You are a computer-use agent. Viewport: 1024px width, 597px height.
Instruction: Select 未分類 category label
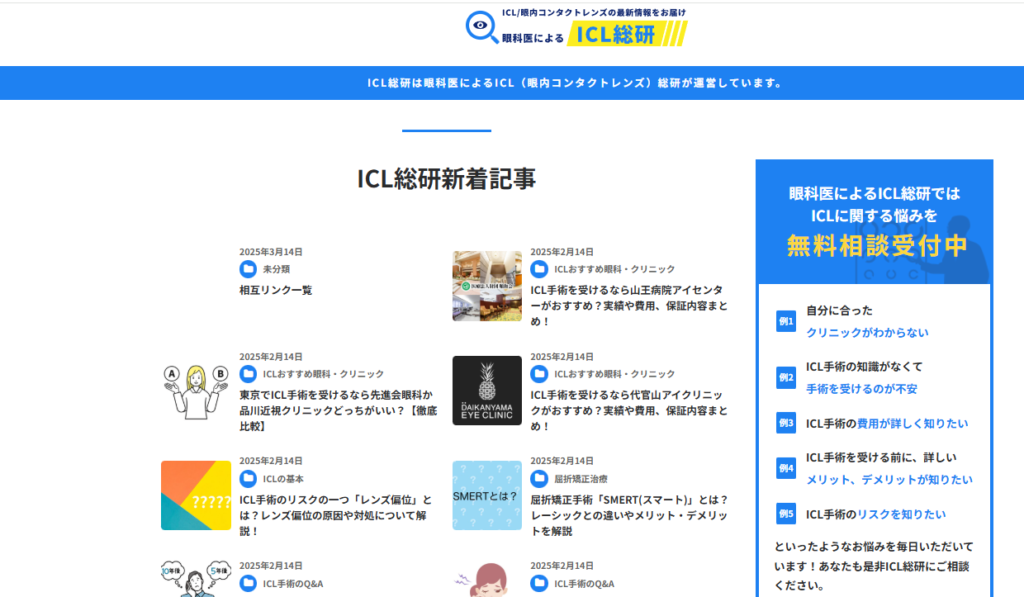[276, 269]
